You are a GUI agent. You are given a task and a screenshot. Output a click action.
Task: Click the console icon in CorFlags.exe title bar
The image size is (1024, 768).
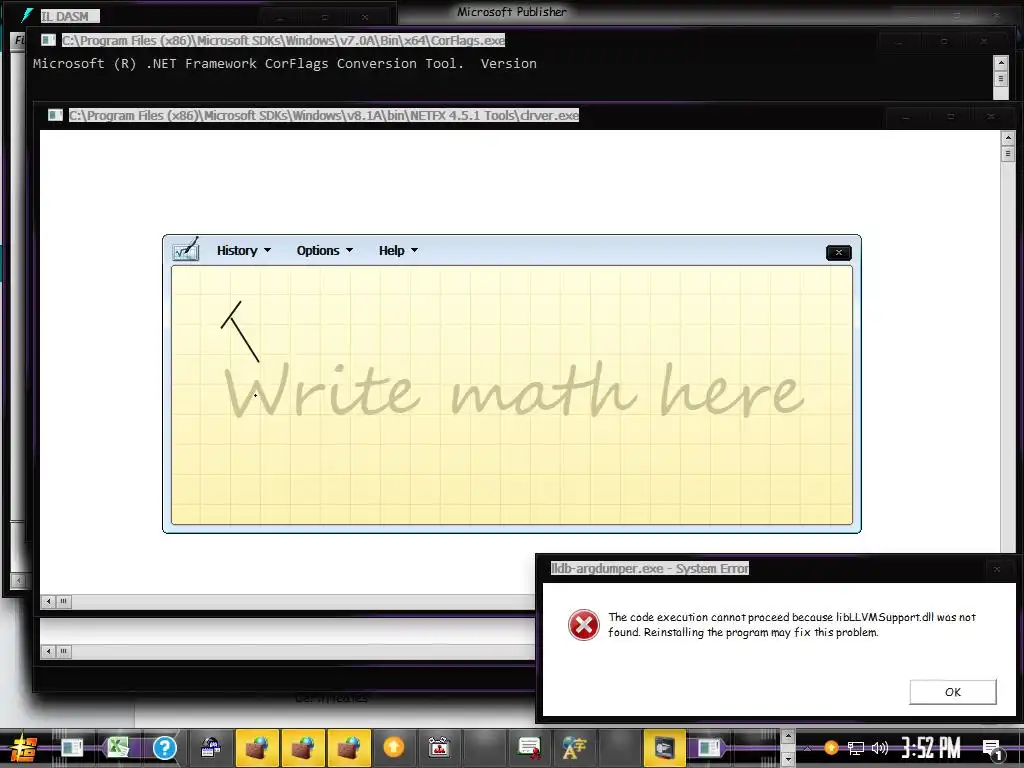(x=48, y=40)
